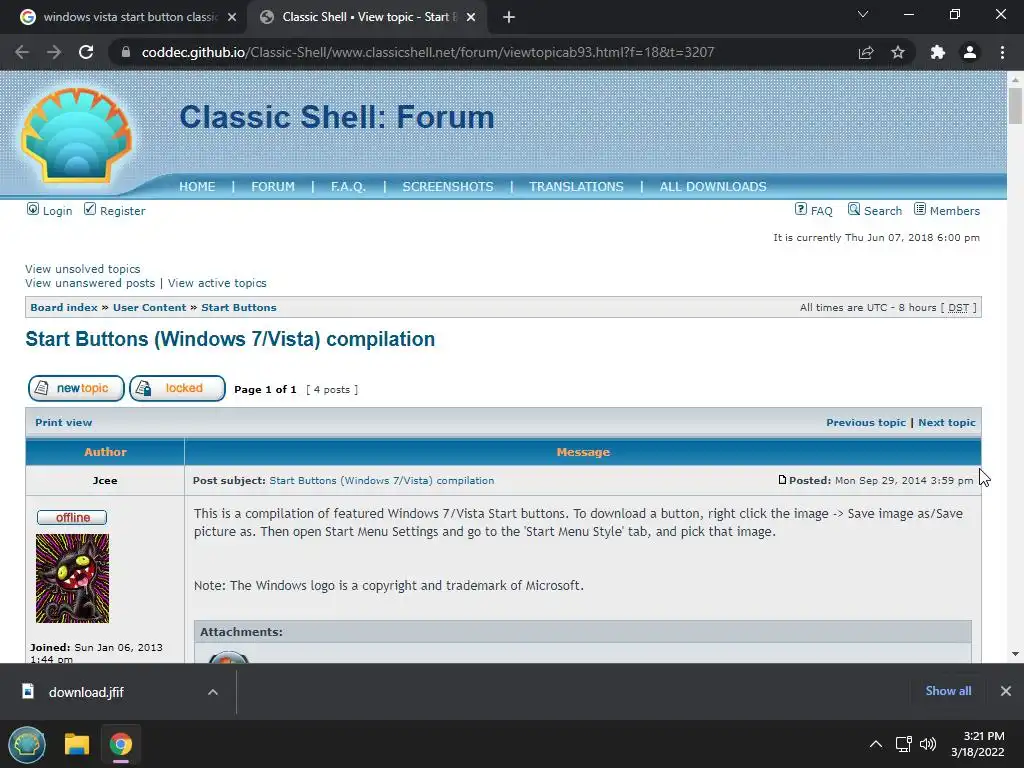The height and width of the screenshot is (768, 1024).
Task: Bookmark this page with the star
Action: click(x=898, y=52)
